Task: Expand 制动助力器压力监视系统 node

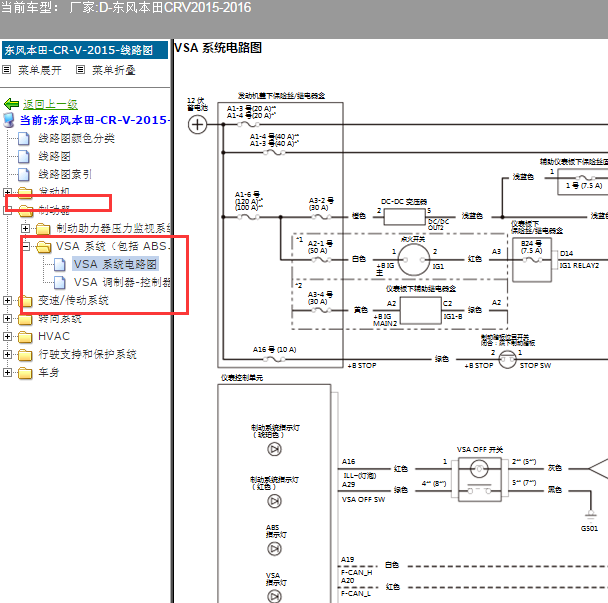Action: click(x=25, y=228)
